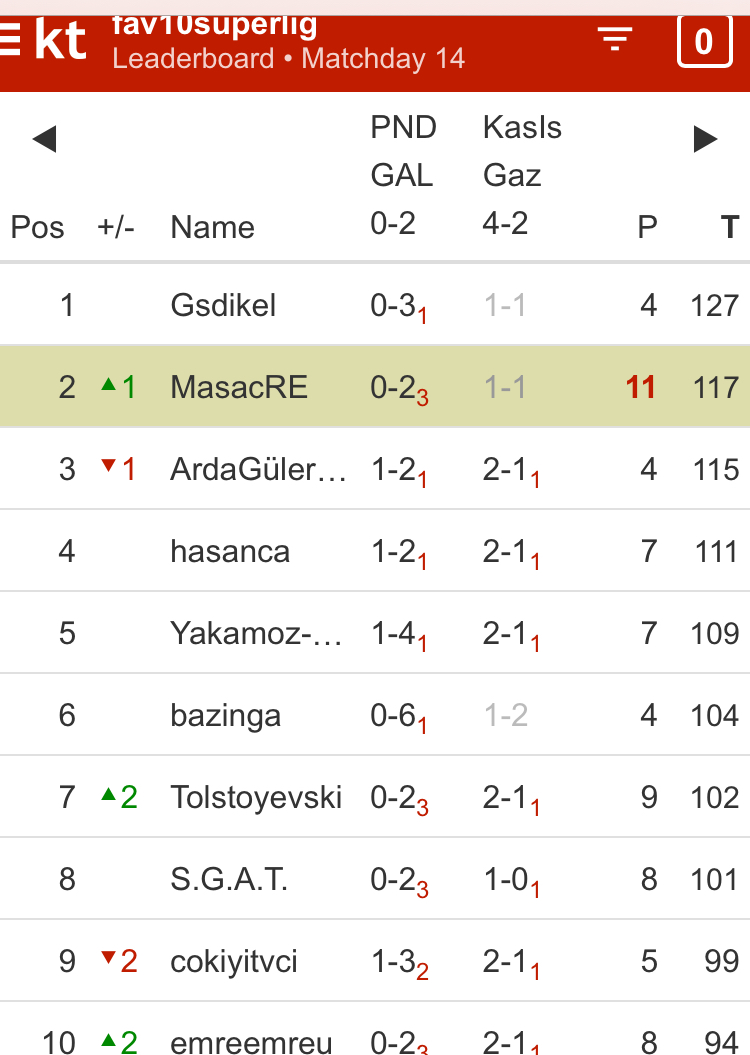Open bazinga's player profile

225,715
